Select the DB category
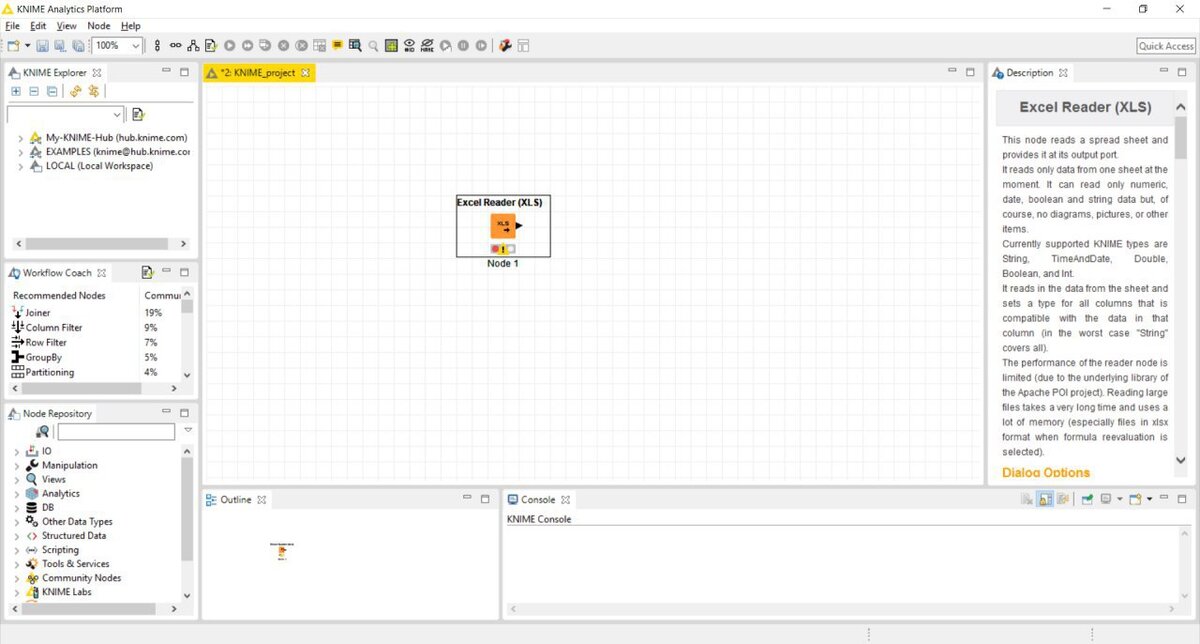 48,508
